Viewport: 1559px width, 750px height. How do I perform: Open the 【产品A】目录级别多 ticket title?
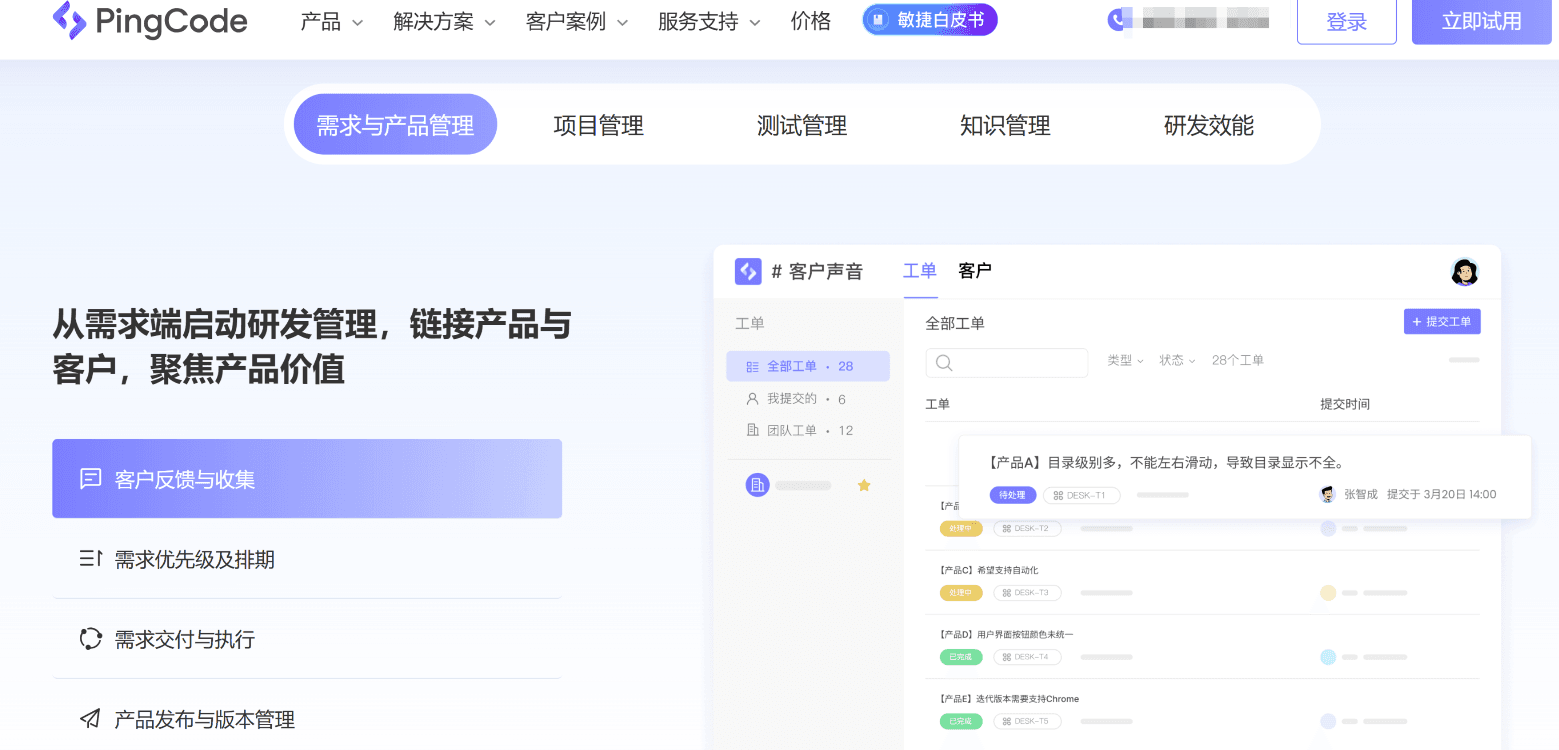pos(1165,462)
